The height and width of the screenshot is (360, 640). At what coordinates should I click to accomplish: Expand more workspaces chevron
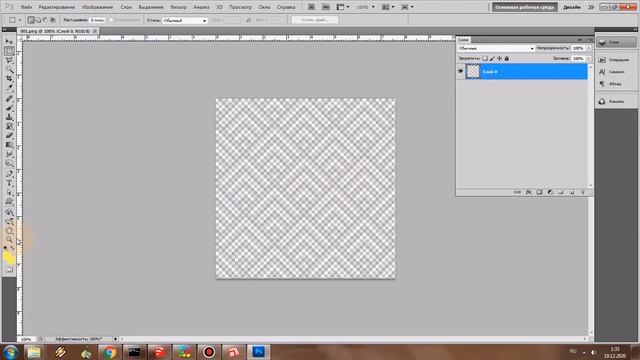point(591,7)
